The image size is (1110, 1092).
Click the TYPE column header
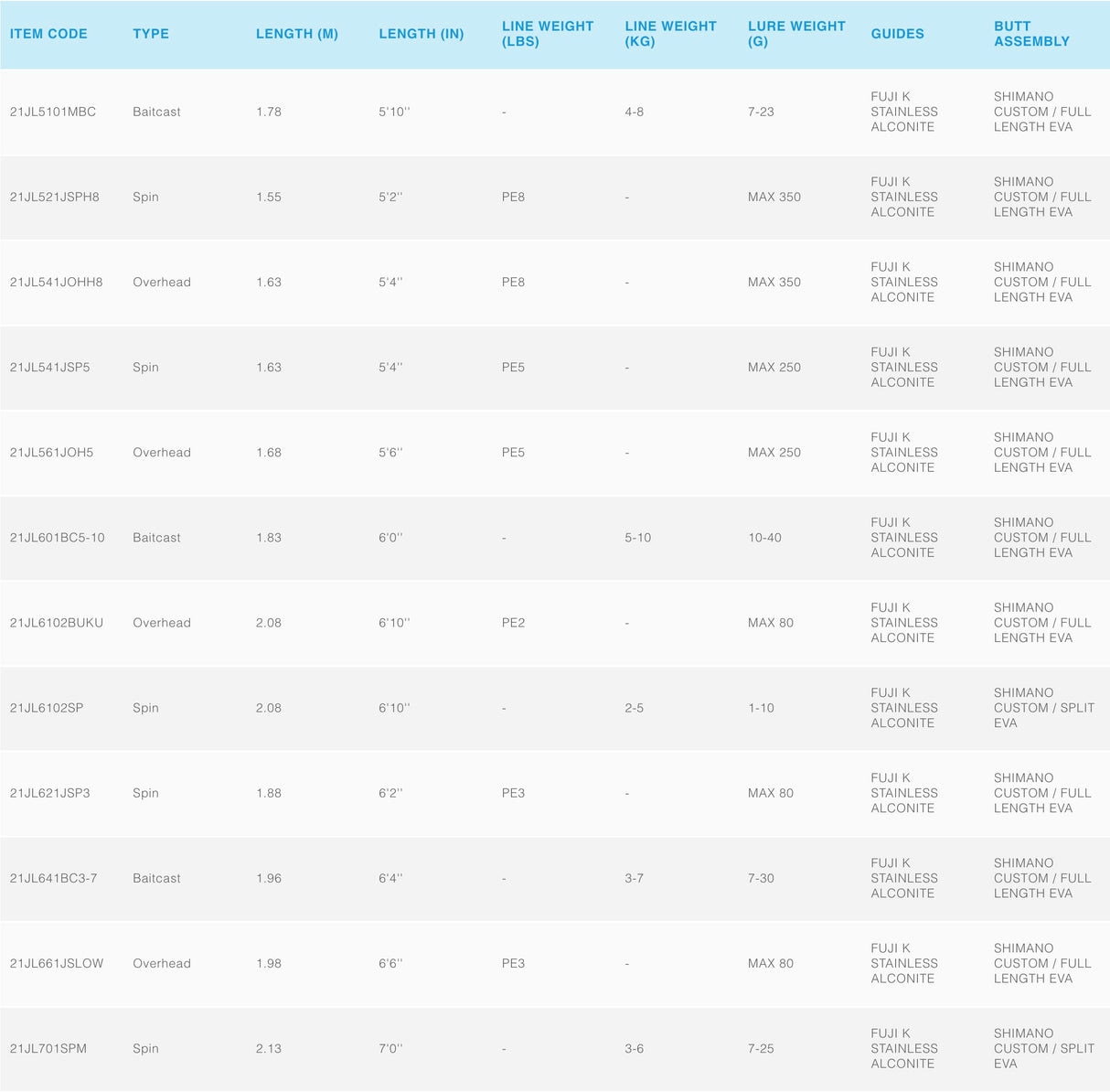[x=151, y=34]
